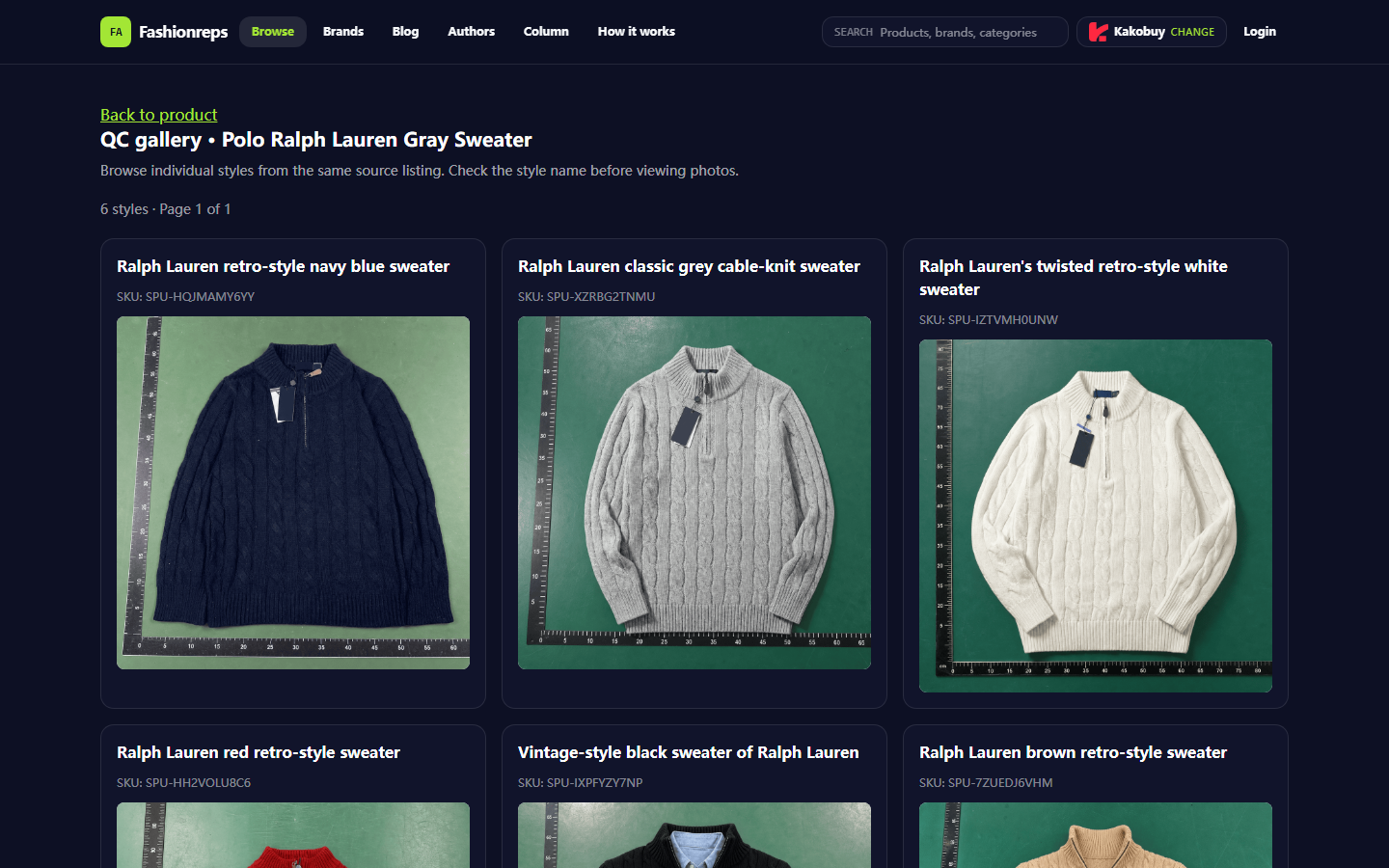The height and width of the screenshot is (868, 1389).
Task: Open the Column page
Action: [x=546, y=32]
